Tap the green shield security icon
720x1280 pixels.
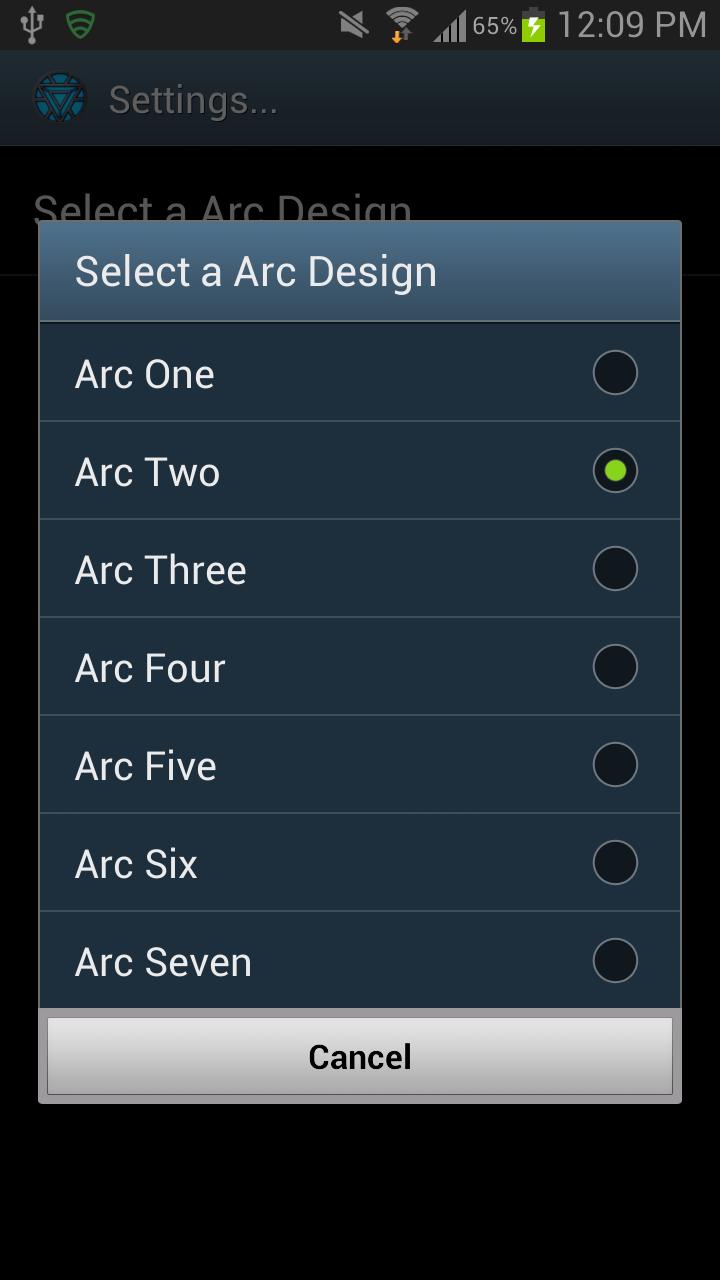tap(80, 24)
